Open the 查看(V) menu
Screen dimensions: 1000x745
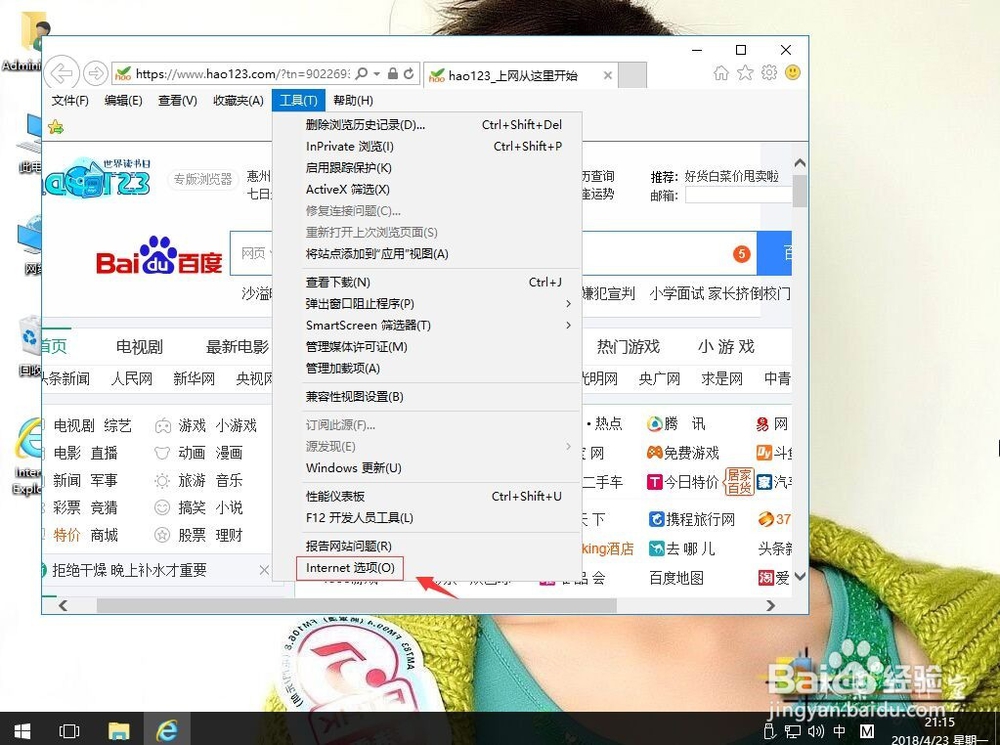[177, 101]
